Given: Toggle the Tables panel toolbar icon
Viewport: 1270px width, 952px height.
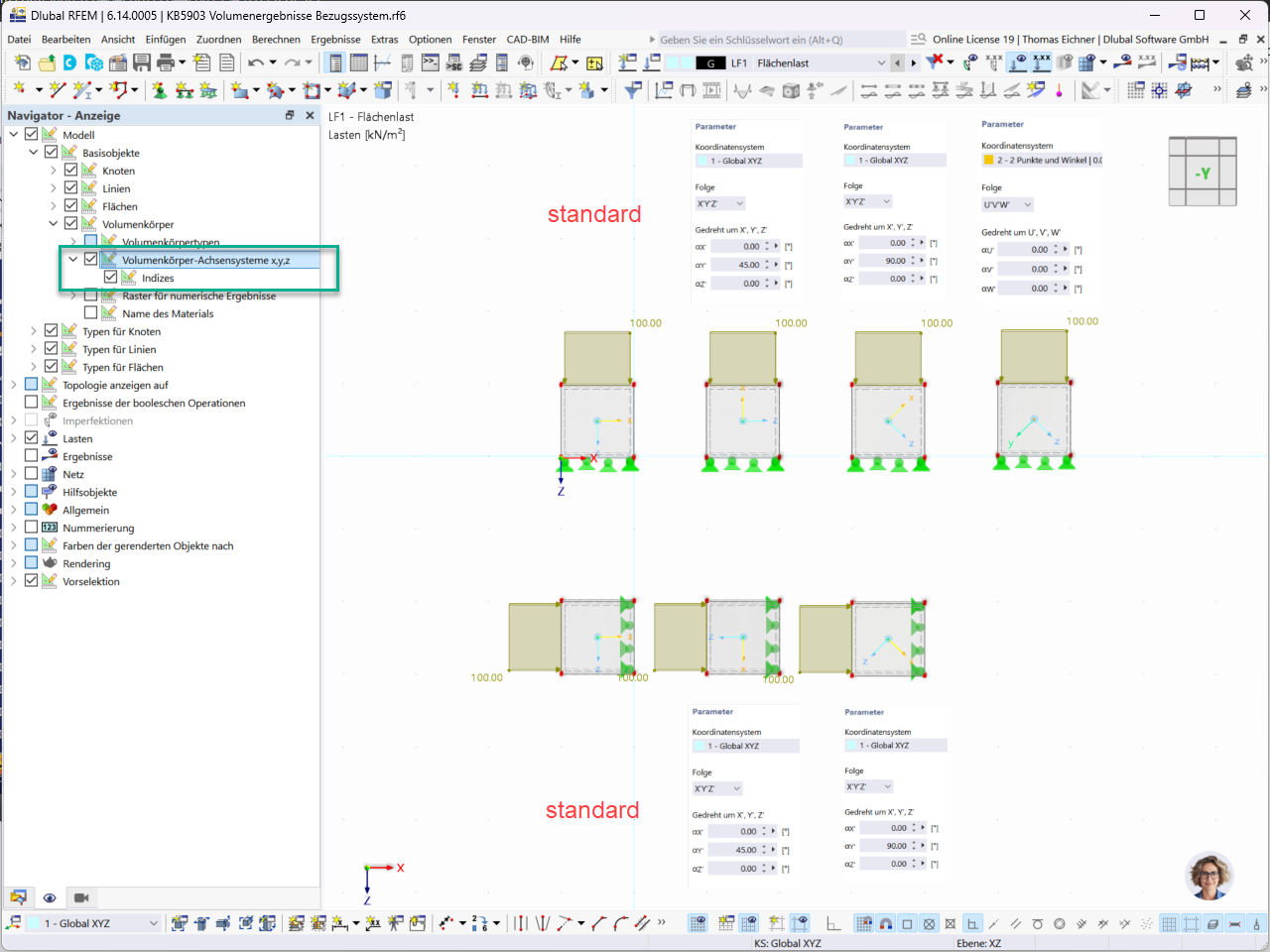Looking at the screenshot, I should click(358, 62).
